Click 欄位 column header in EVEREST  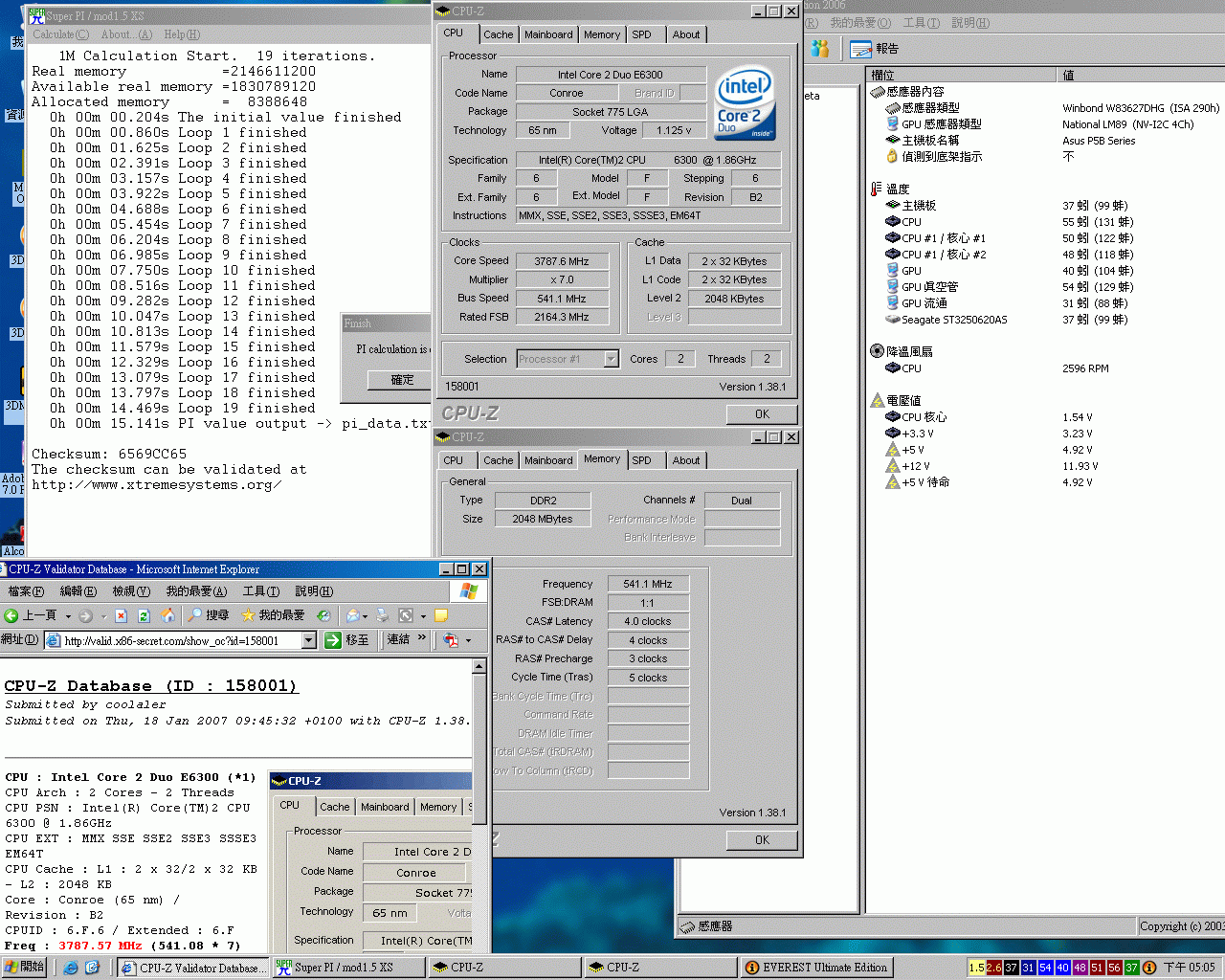960,75
